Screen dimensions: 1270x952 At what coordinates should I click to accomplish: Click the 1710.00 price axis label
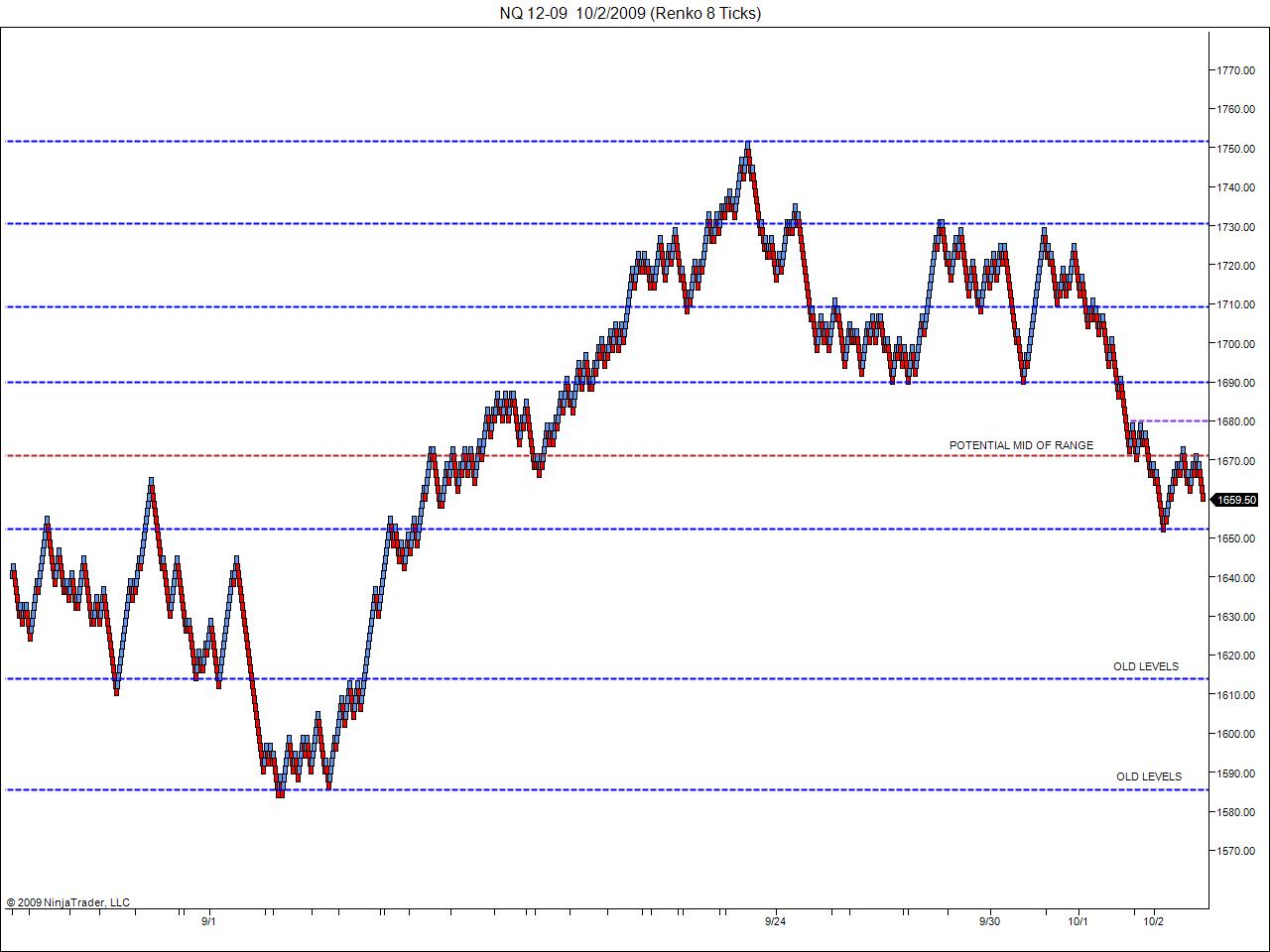(1236, 304)
